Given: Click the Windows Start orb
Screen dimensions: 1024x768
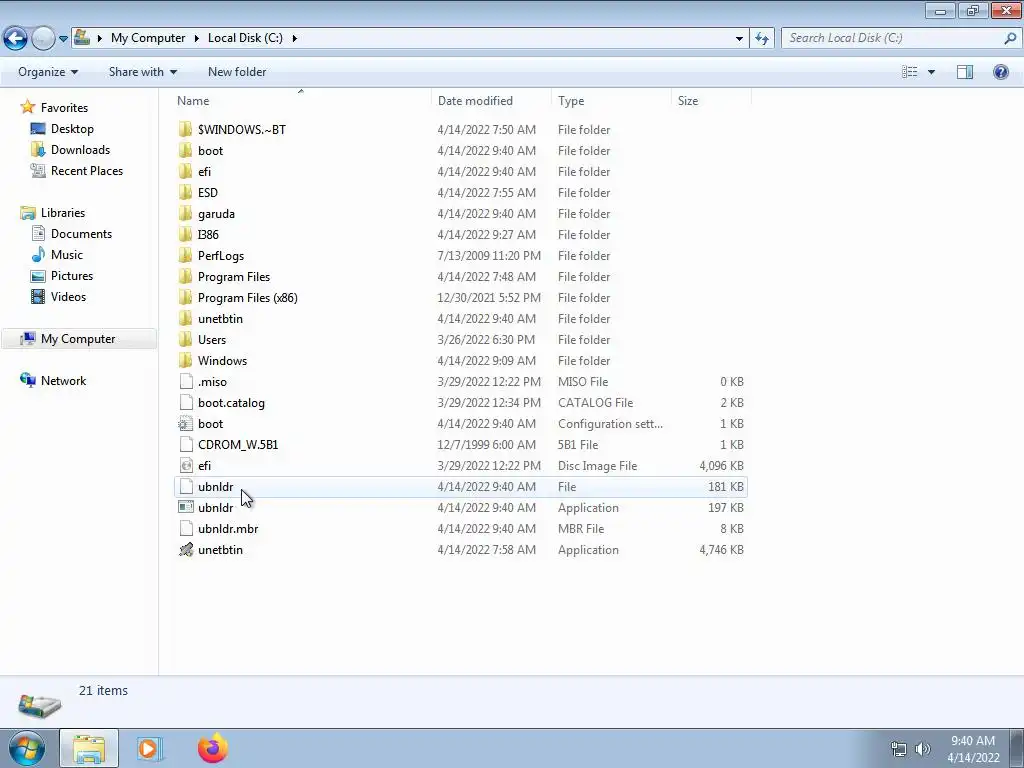Looking at the screenshot, I should [x=27, y=748].
